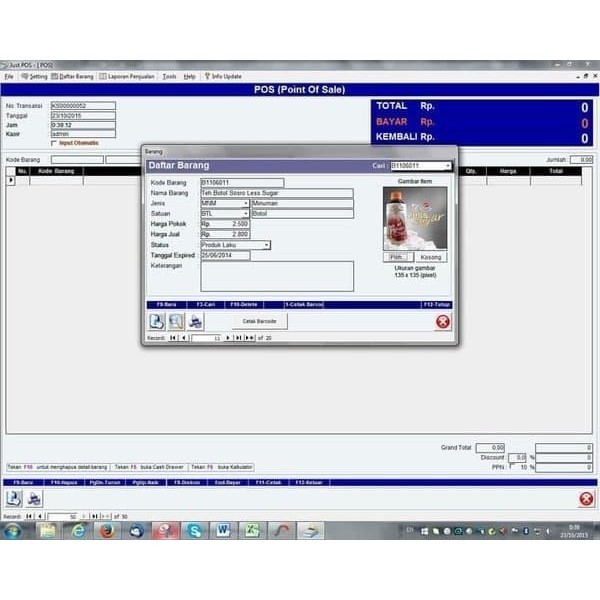Open File Explorer from the taskbar
The width and height of the screenshot is (600, 600).
click(49, 531)
